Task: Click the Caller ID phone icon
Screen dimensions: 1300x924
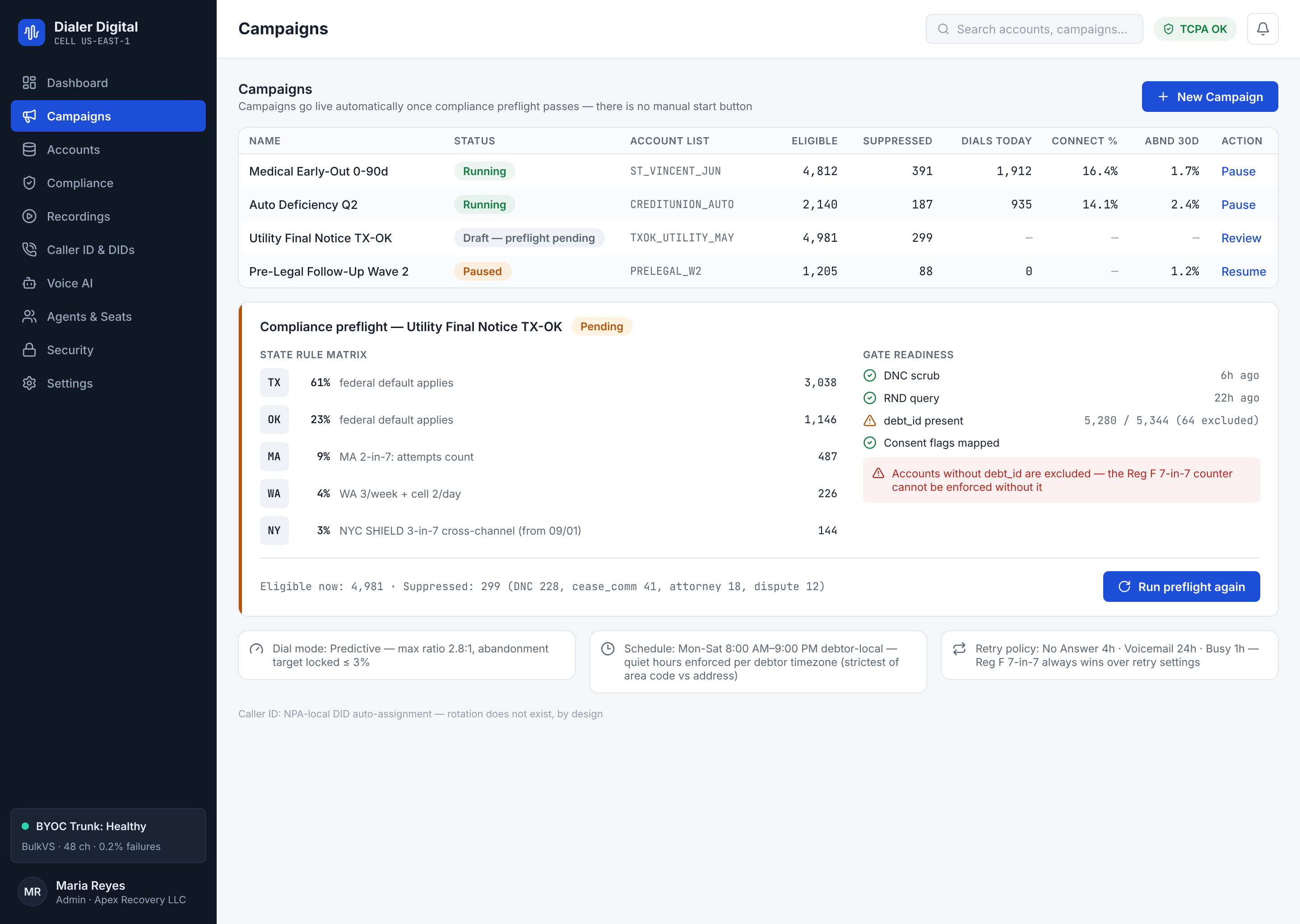Action: pos(29,250)
